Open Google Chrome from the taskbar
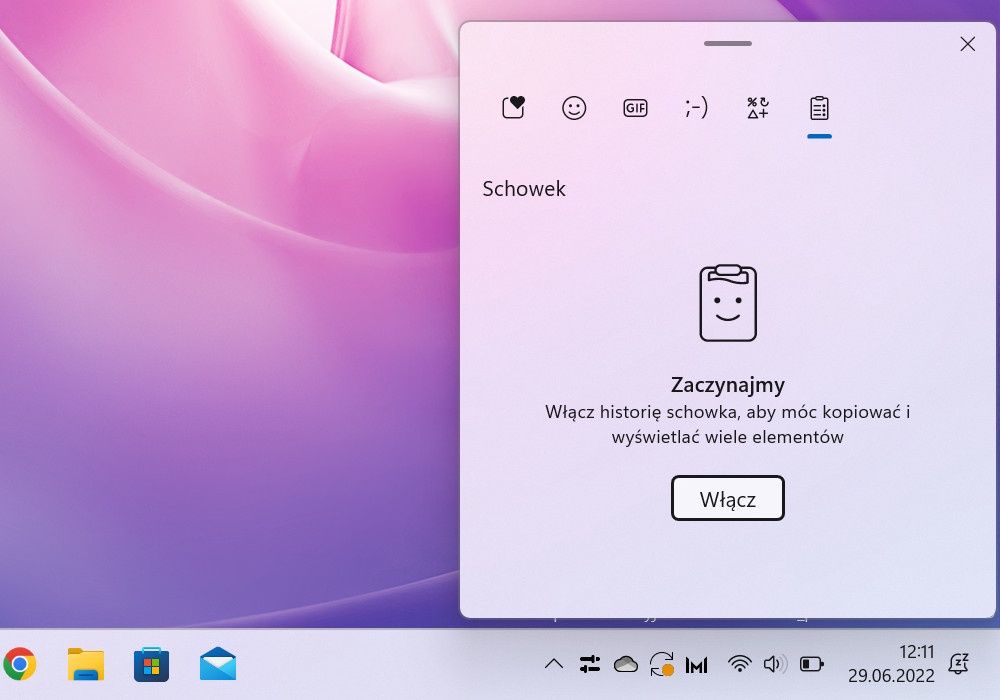 19,664
